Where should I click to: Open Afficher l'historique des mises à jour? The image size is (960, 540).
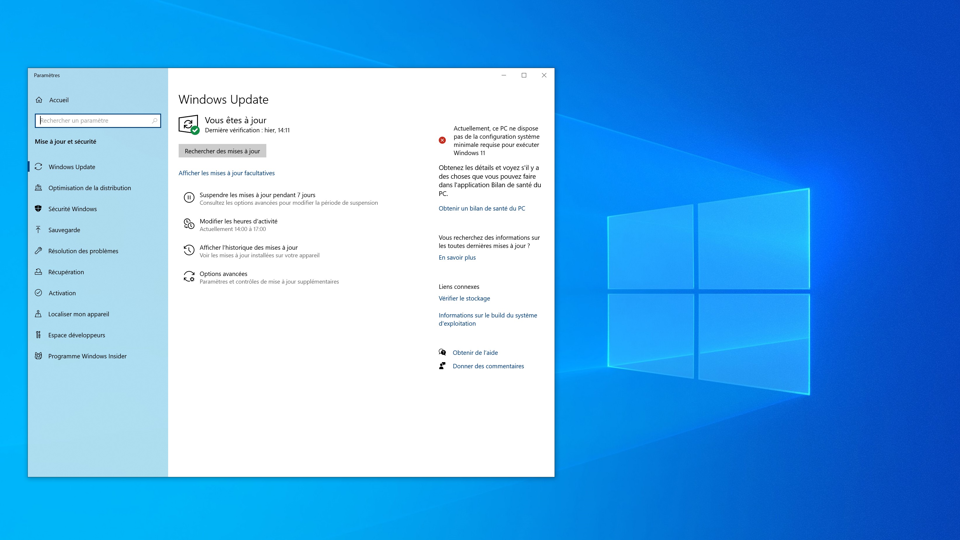coord(249,247)
